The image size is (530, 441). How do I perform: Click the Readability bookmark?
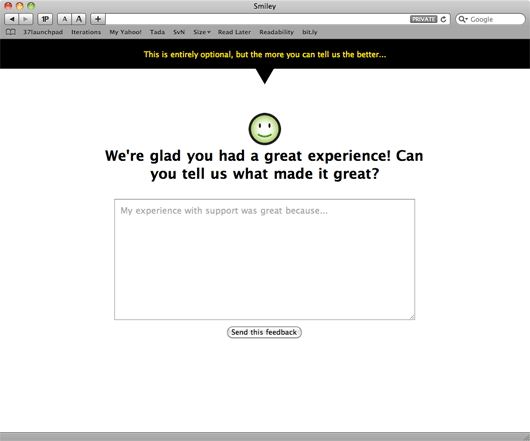point(276,32)
